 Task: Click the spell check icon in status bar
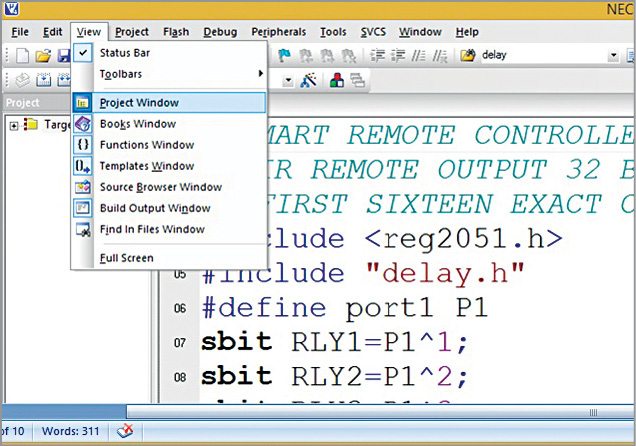click(125, 431)
